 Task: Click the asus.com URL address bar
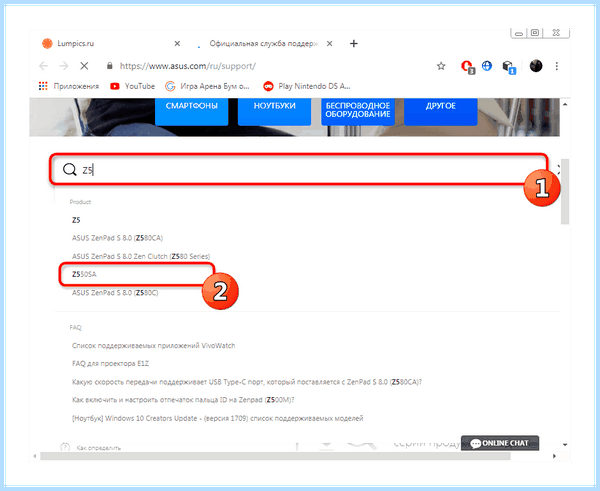coord(188,66)
